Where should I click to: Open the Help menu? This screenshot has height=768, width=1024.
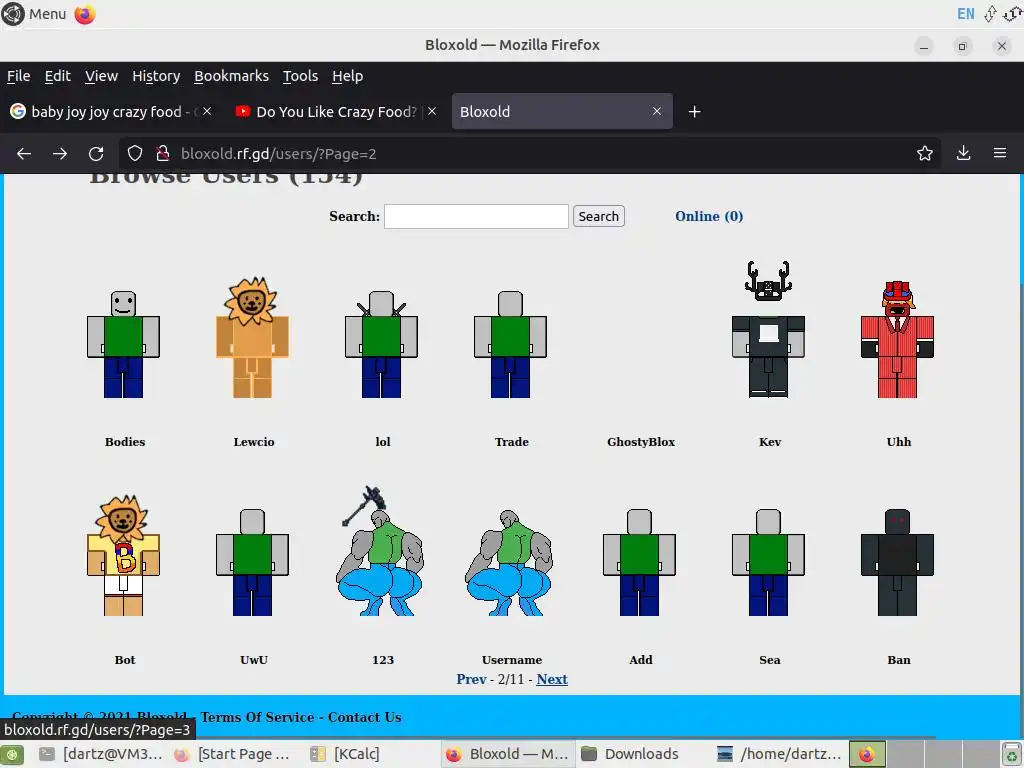tap(347, 76)
